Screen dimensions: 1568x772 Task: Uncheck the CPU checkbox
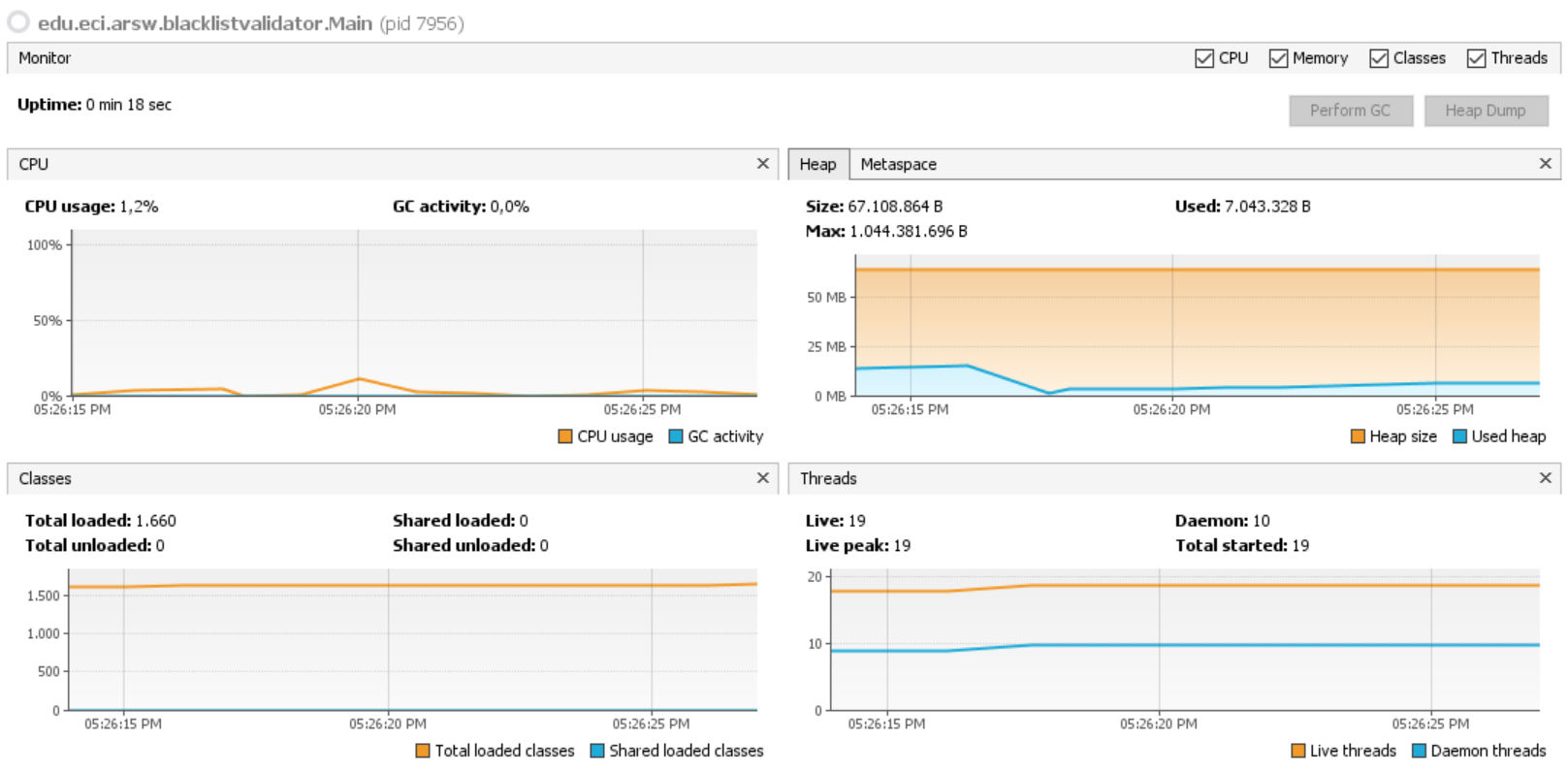(1204, 58)
